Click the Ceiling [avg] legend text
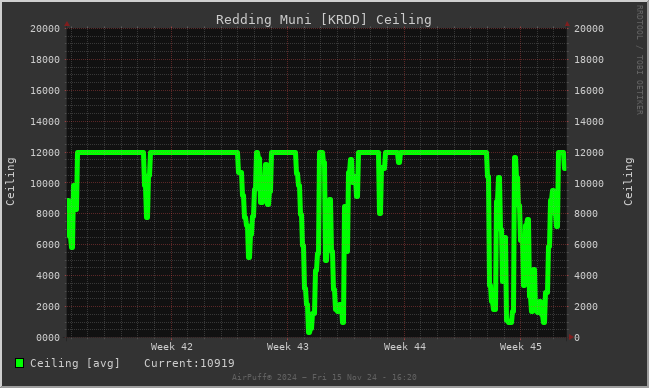The width and height of the screenshot is (649, 388). click(x=75, y=363)
